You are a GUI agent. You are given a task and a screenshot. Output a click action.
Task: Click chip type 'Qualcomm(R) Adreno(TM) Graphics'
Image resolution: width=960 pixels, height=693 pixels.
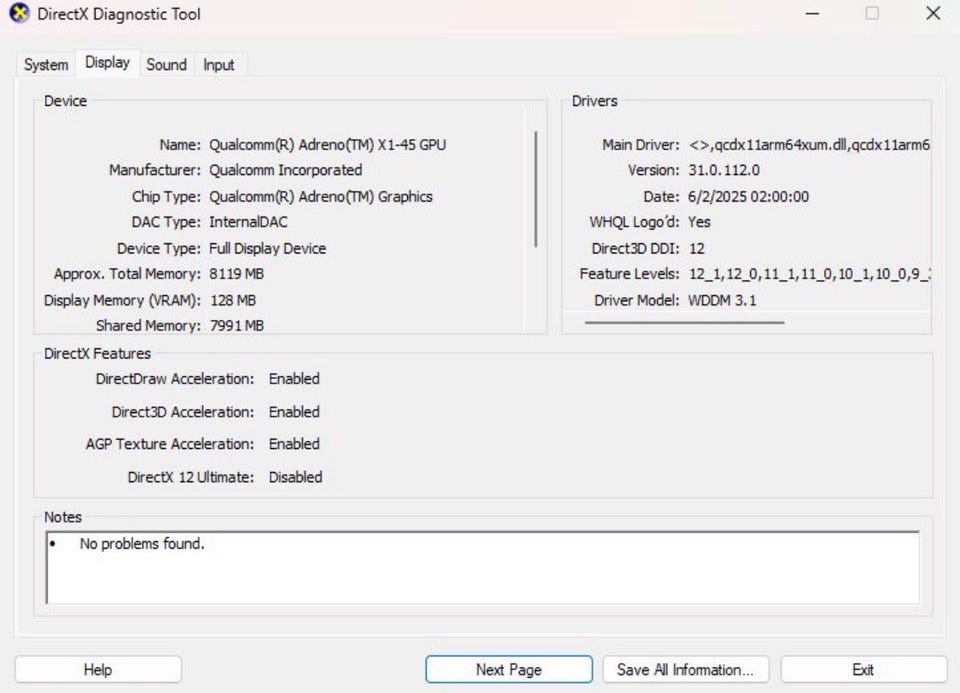click(x=321, y=197)
